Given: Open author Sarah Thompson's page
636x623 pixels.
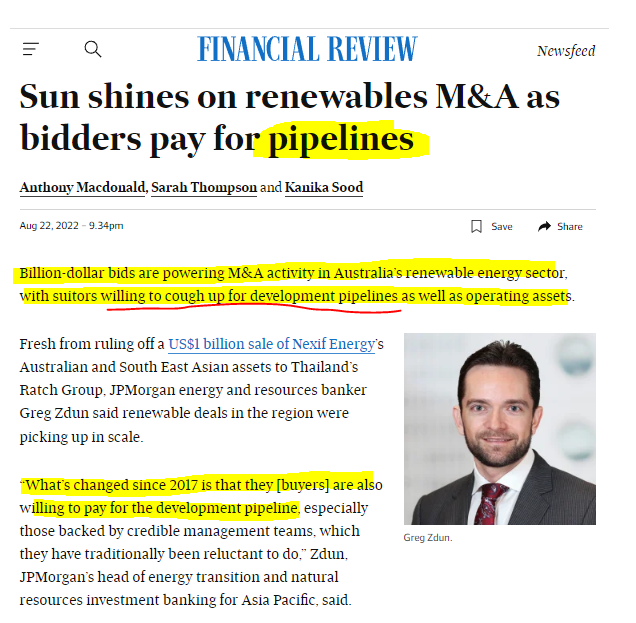Looking at the screenshot, I should 204,187.
